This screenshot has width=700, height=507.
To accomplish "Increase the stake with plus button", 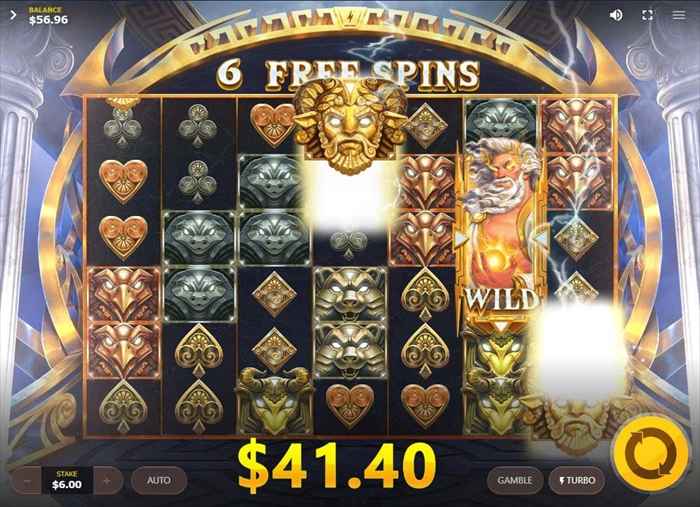I will pyautogui.click(x=107, y=481).
